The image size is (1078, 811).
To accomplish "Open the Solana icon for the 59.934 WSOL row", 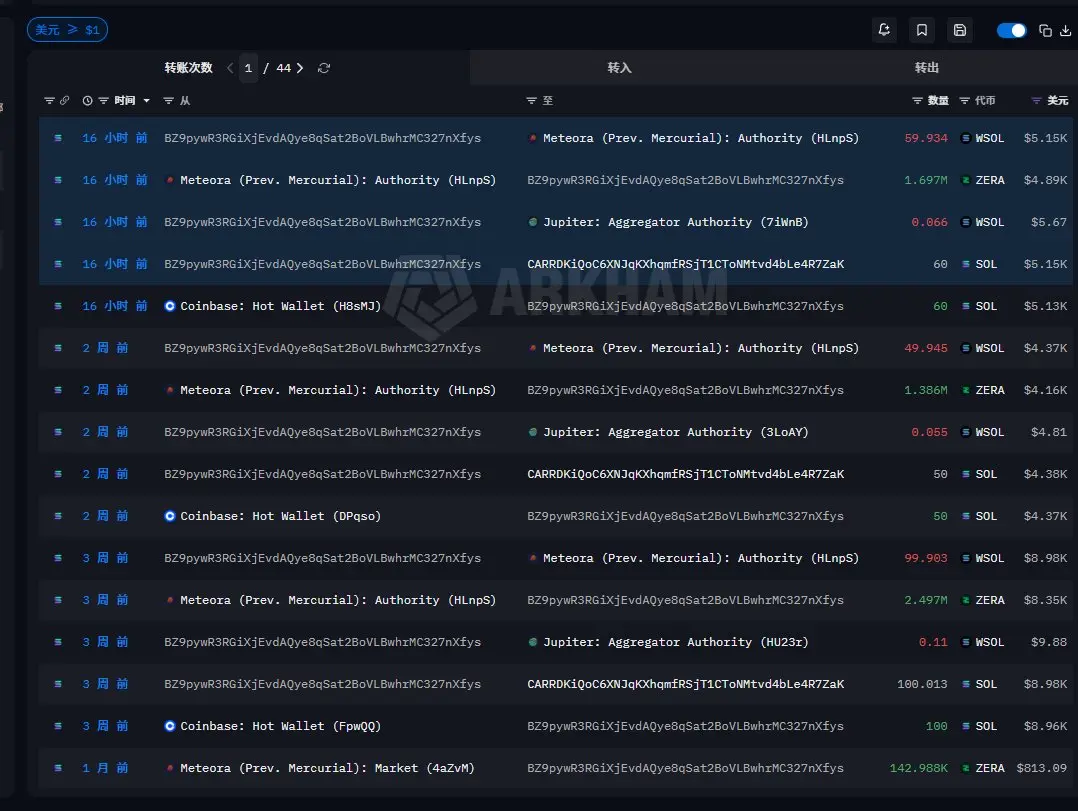I will [58, 138].
